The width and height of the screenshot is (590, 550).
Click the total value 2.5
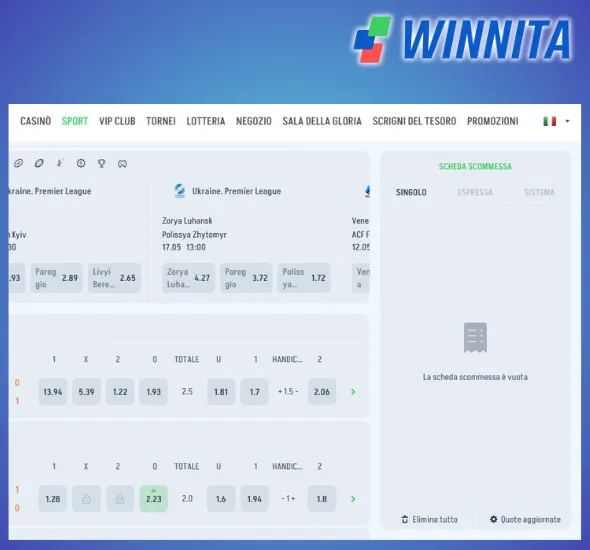click(187, 392)
